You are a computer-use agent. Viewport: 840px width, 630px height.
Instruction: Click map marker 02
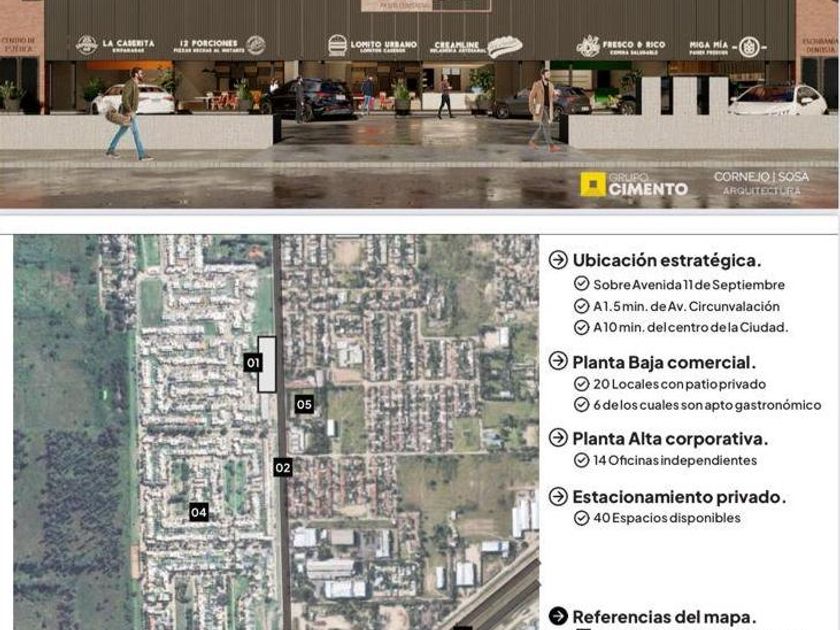tap(282, 468)
